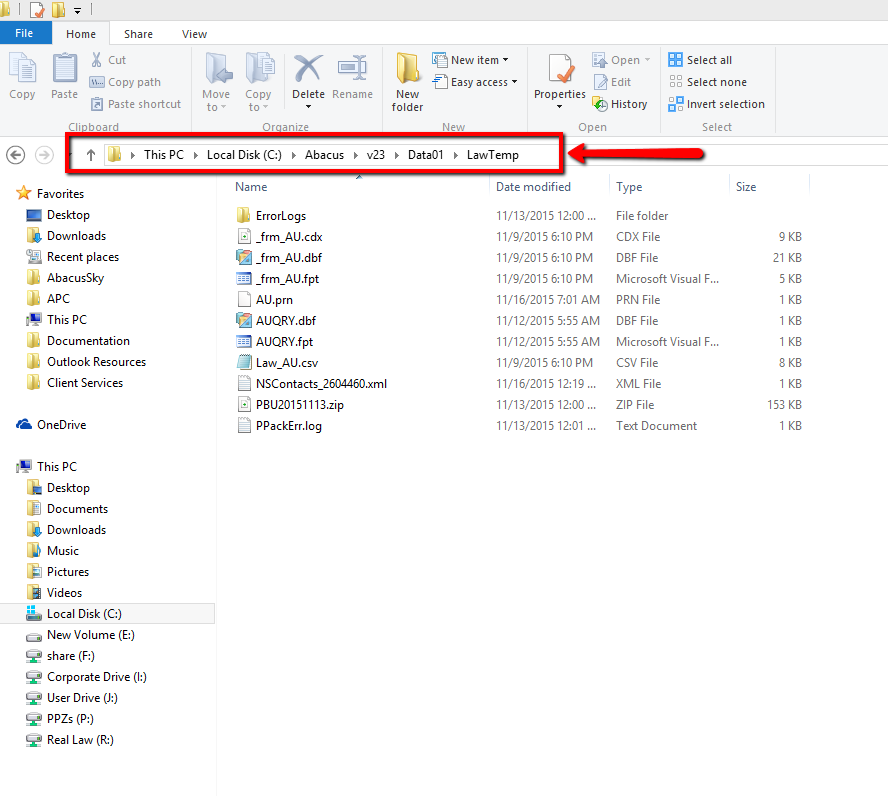Open Real Law (R:) drive
Image resolution: width=888 pixels, height=796 pixels.
click(x=80, y=739)
